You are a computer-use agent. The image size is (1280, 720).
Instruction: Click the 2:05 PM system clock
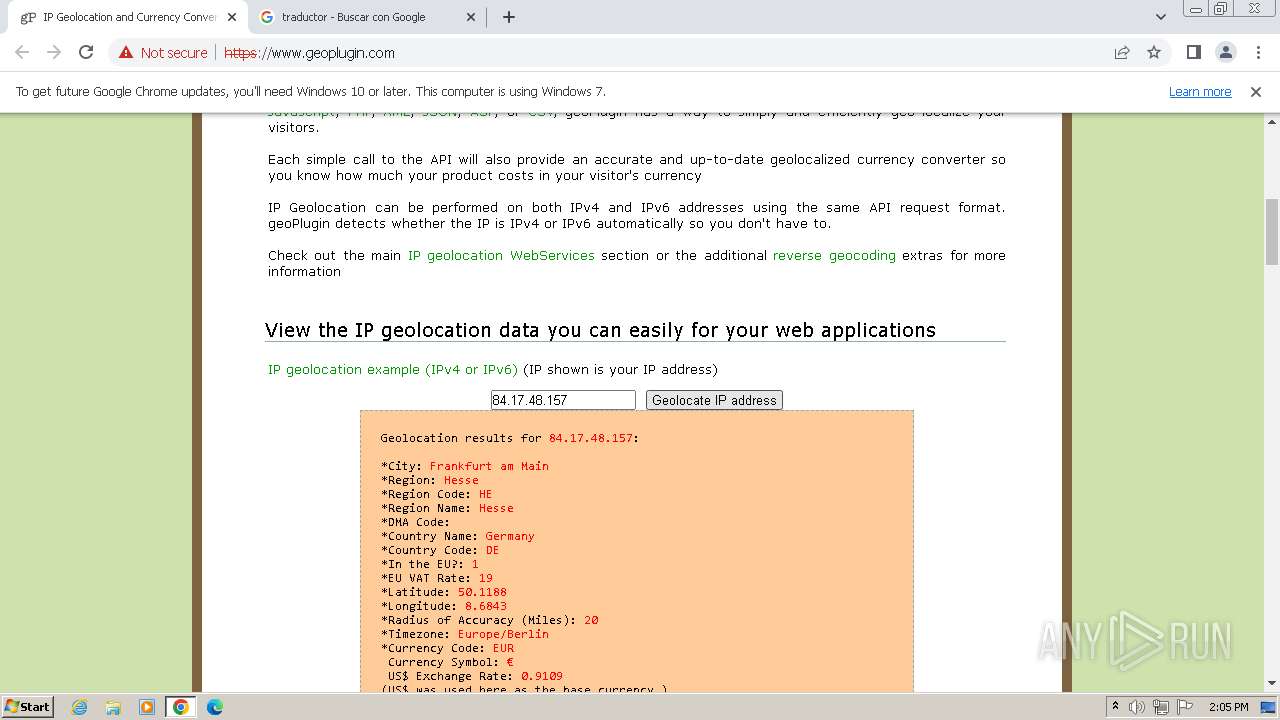1228,707
